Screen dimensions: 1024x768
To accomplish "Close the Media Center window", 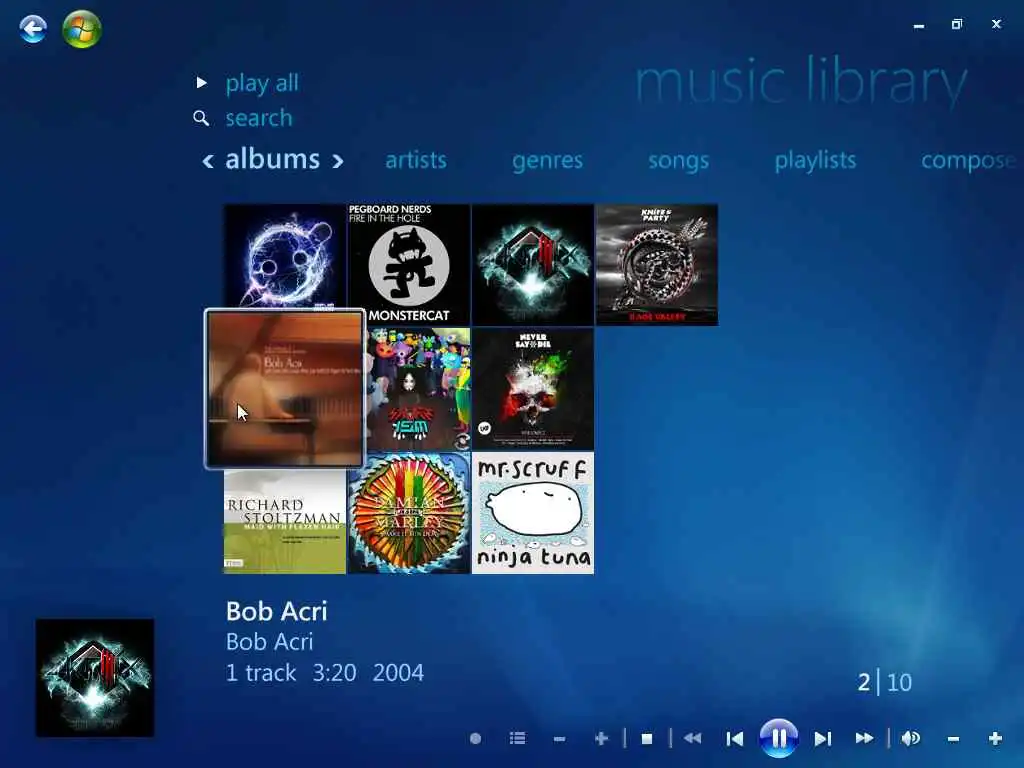I will [x=996, y=24].
